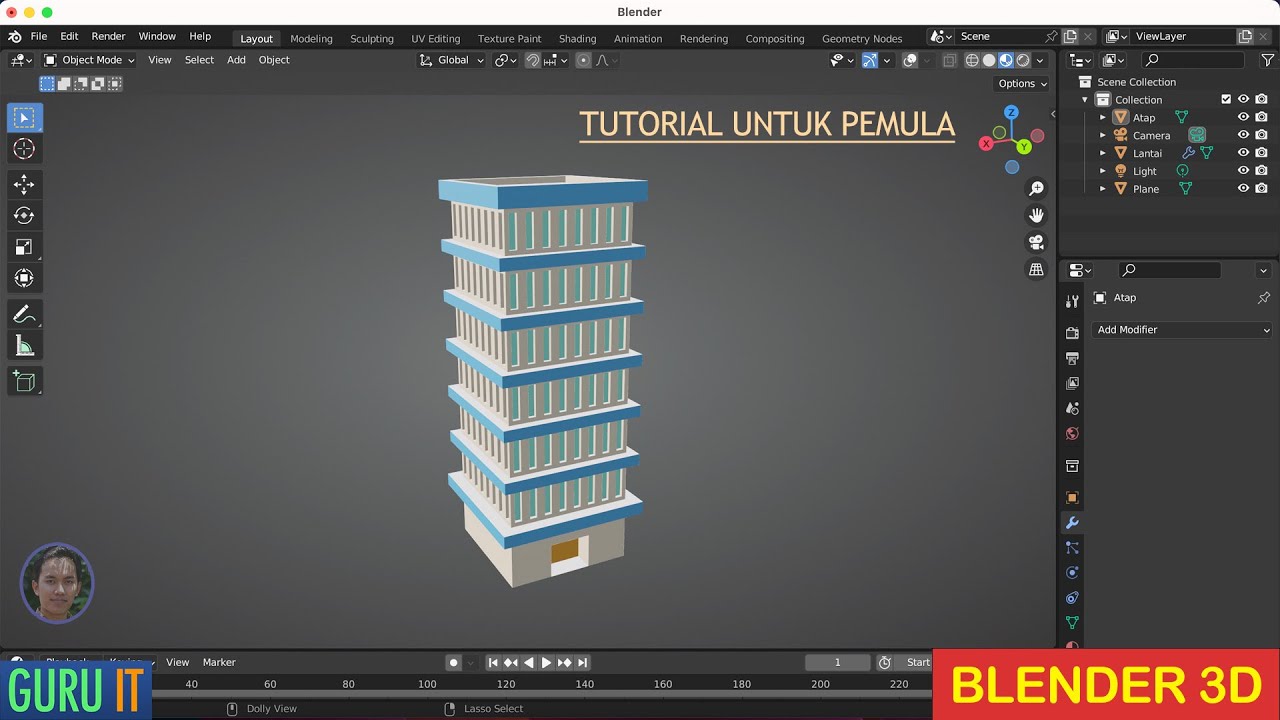1280x720 pixels.
Task: Expand the Atap tree item
Action: coord(1103,118)
